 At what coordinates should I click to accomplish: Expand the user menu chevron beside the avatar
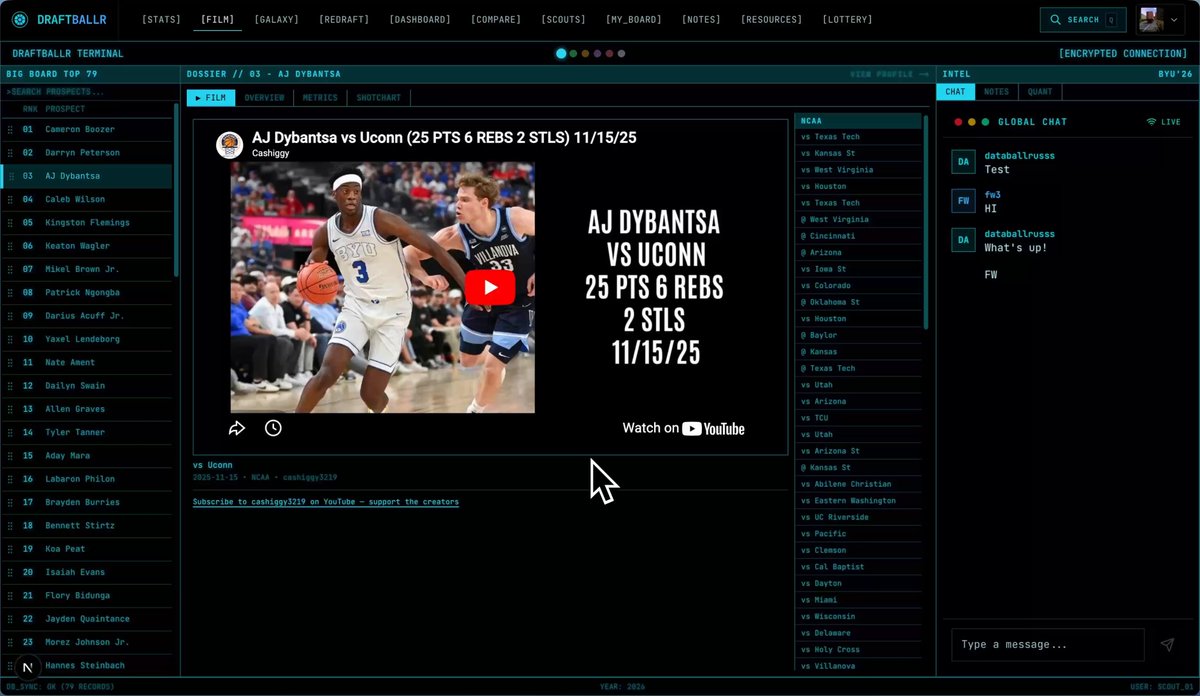1174,19
